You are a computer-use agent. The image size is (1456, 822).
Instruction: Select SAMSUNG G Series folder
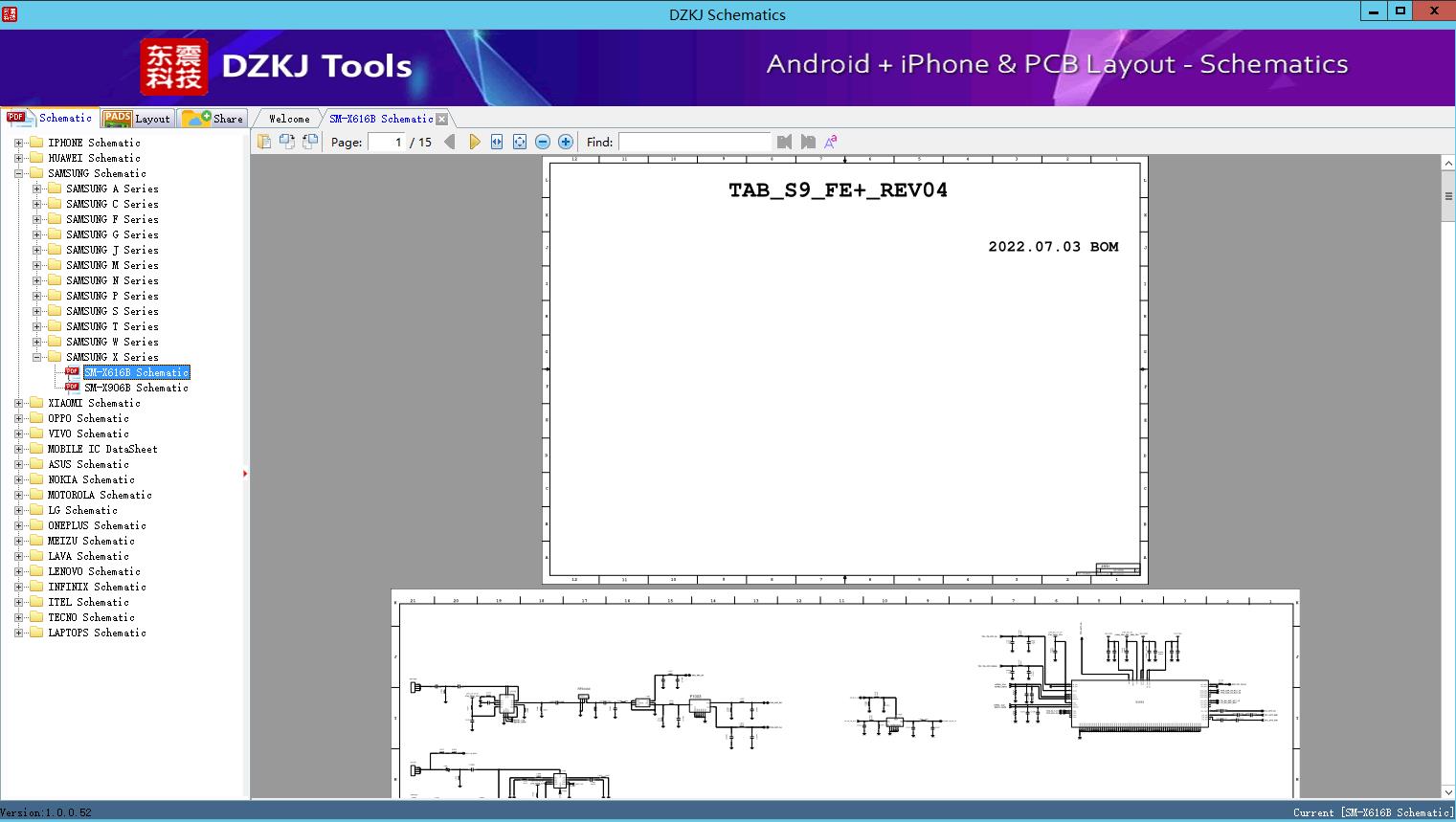[x=112, y=234]
